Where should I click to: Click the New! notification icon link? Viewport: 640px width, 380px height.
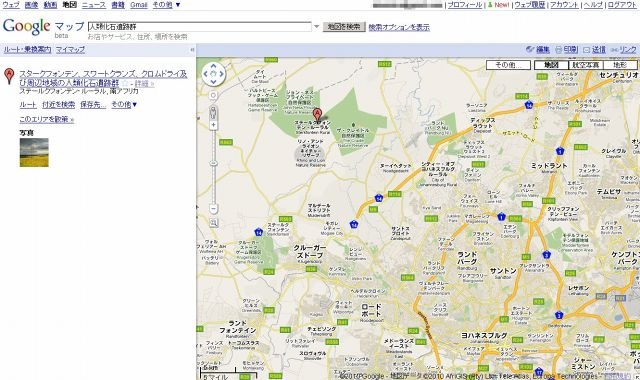[x=498, y=5]
